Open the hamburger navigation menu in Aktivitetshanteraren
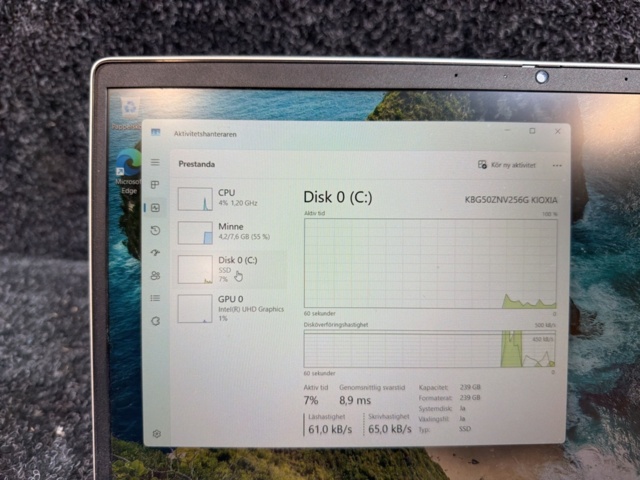Screen dimensions: 640x480 click(x=155, y=162)
